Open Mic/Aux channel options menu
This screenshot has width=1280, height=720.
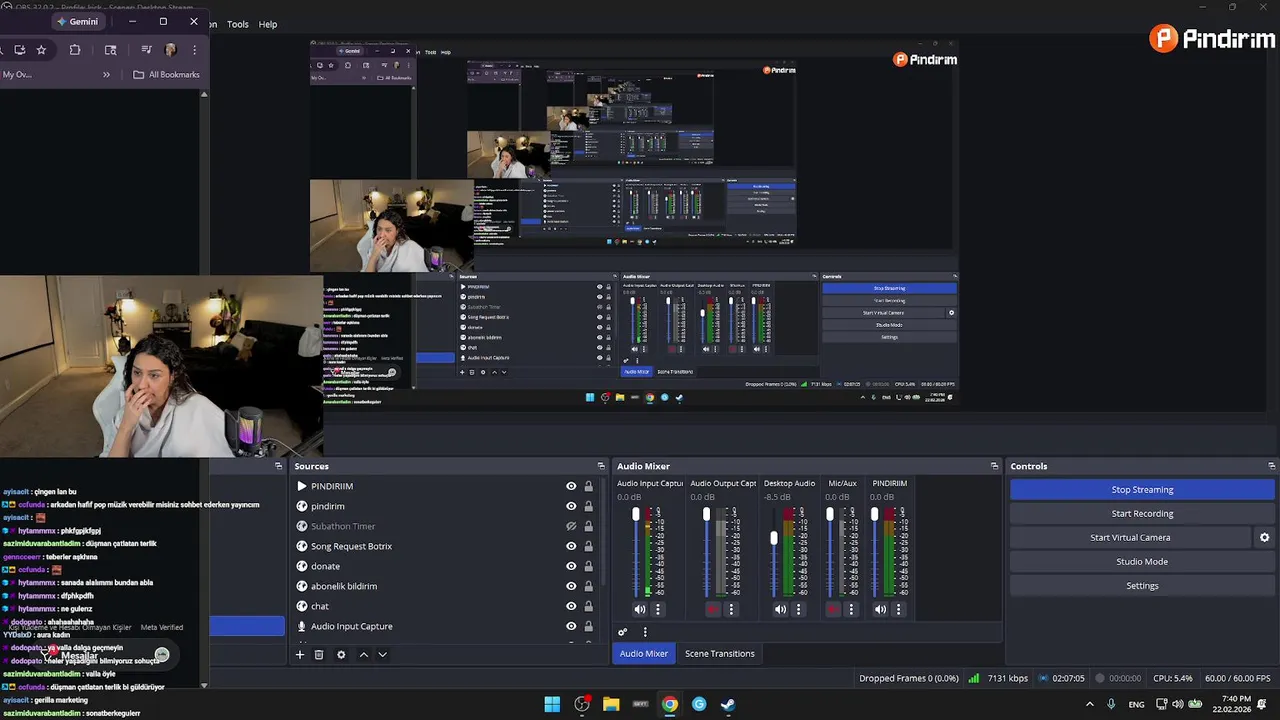tap(852, 609)
